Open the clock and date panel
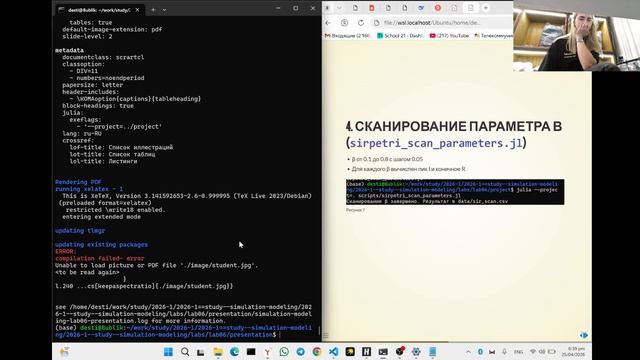 click(x=573, y=352)
